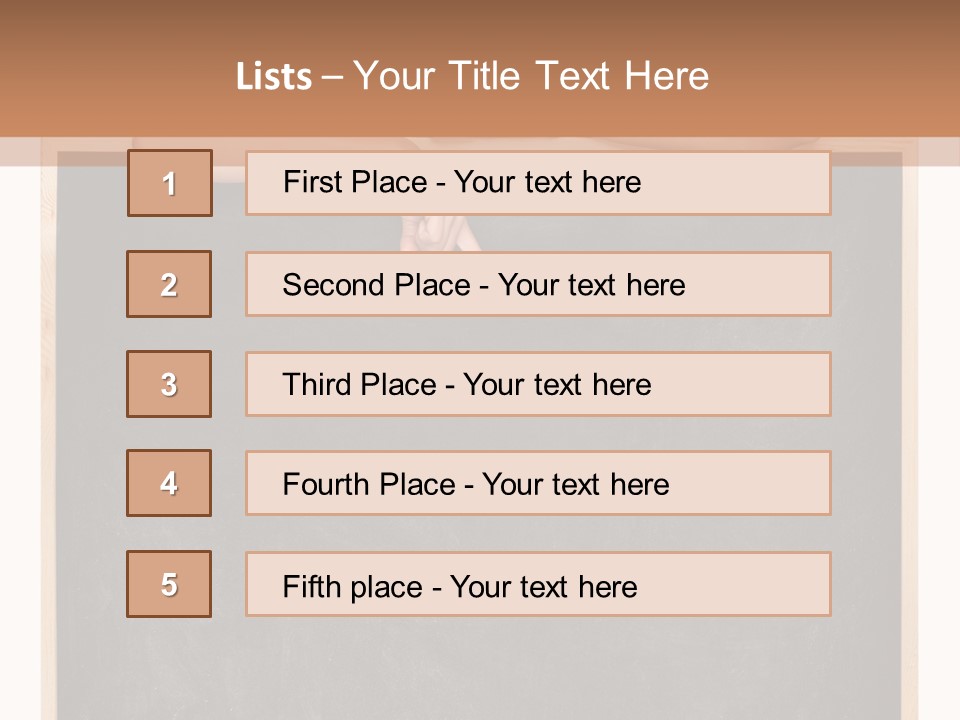The height and width of the screenshot is (720, 960).
Task: Click brown header banner right of title
Action: coord(840,76)
